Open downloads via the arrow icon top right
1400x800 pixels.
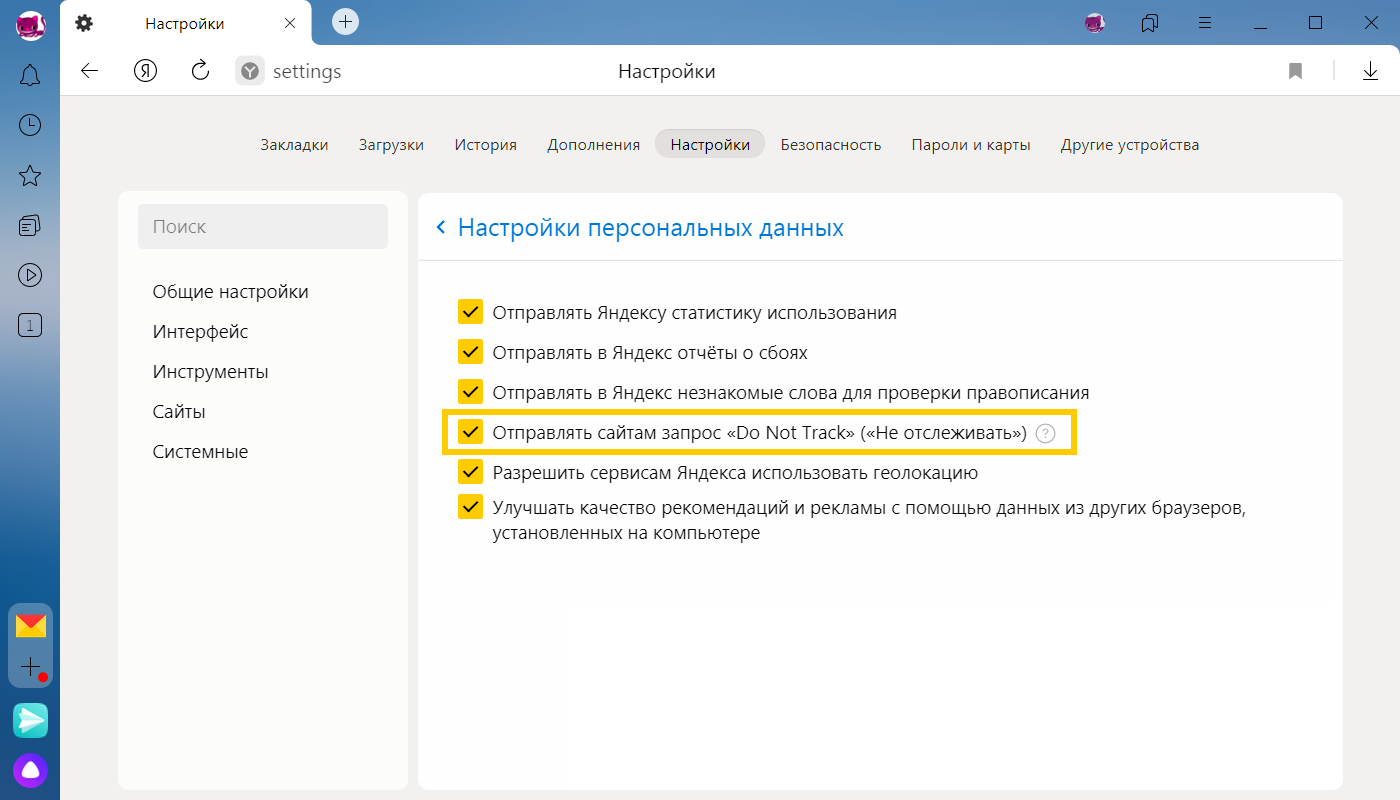1368,70
